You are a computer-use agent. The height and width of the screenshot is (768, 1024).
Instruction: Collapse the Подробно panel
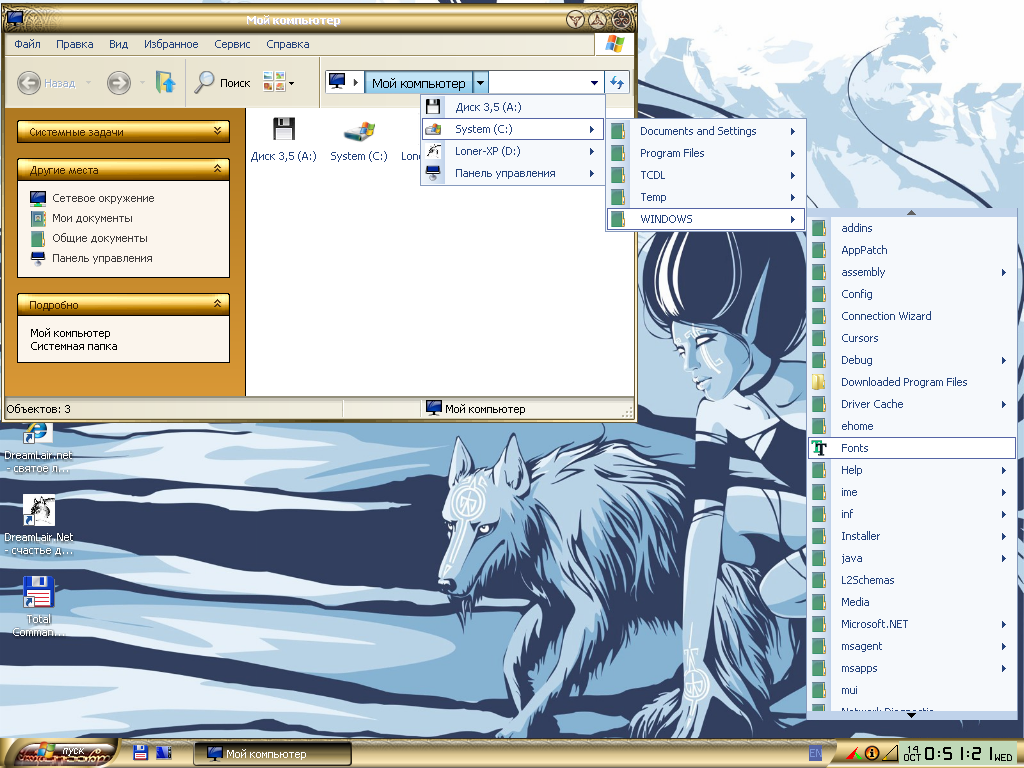tap(217, 304)
